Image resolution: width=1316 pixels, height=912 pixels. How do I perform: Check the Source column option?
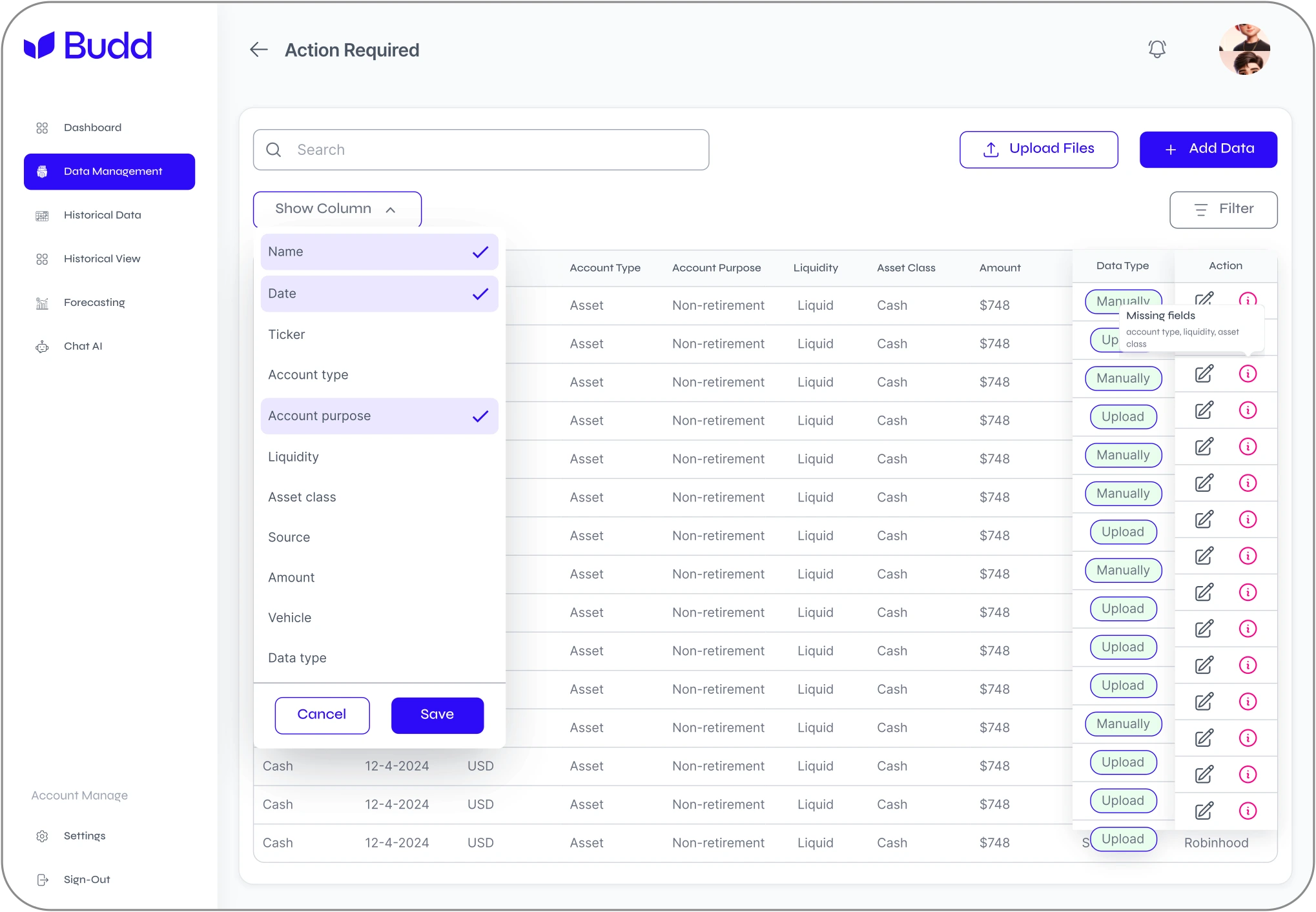coord(379,537)
